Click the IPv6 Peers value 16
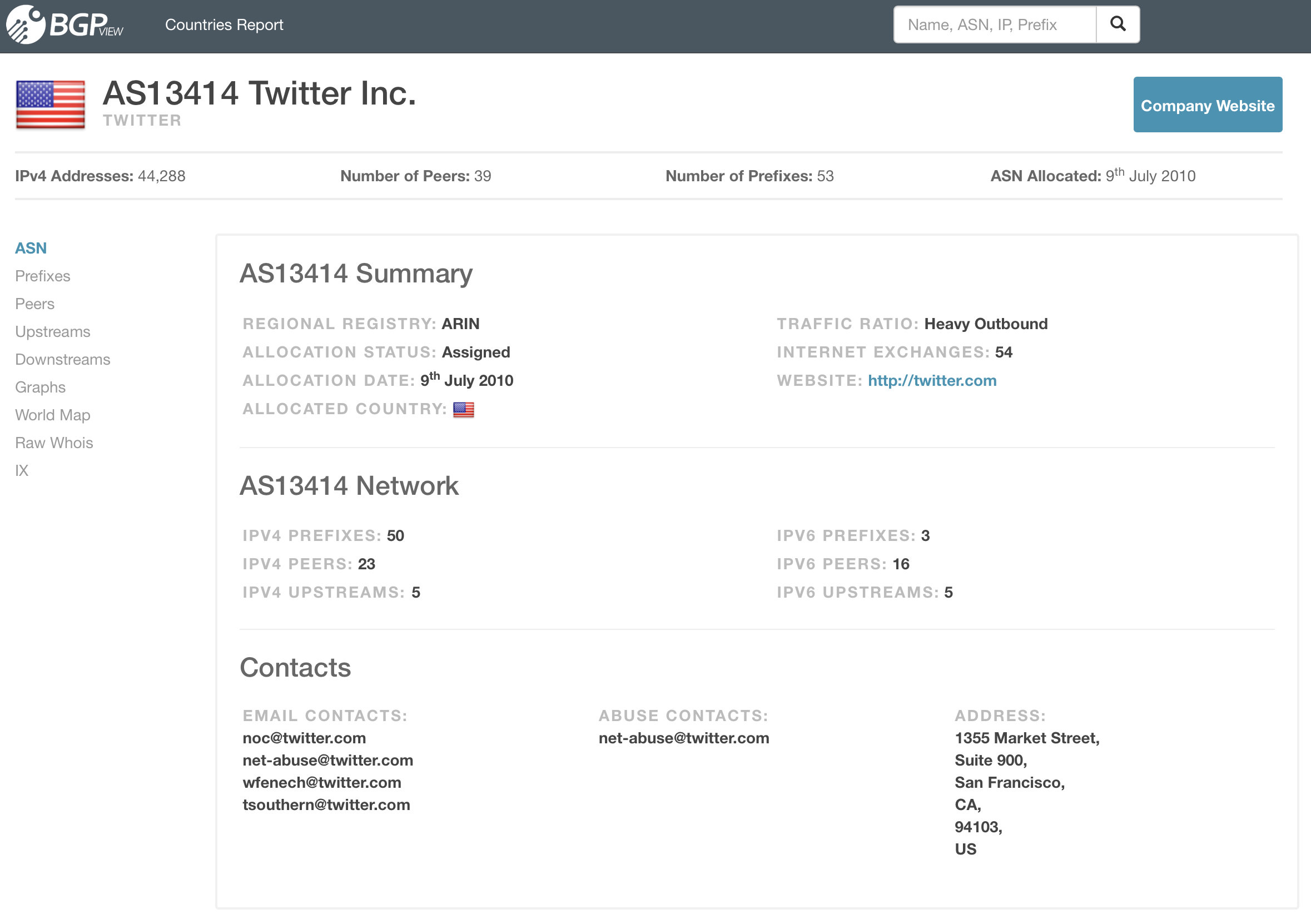 point(901,564)
